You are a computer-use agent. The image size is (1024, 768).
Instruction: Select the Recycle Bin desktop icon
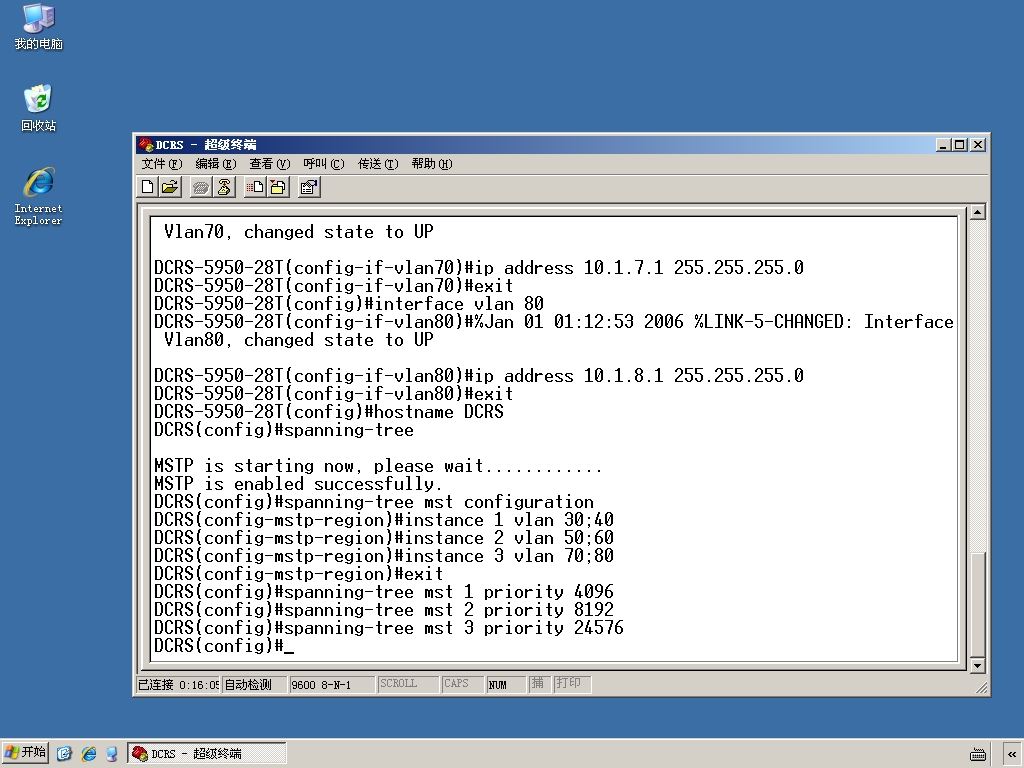(x=39, y=108)
